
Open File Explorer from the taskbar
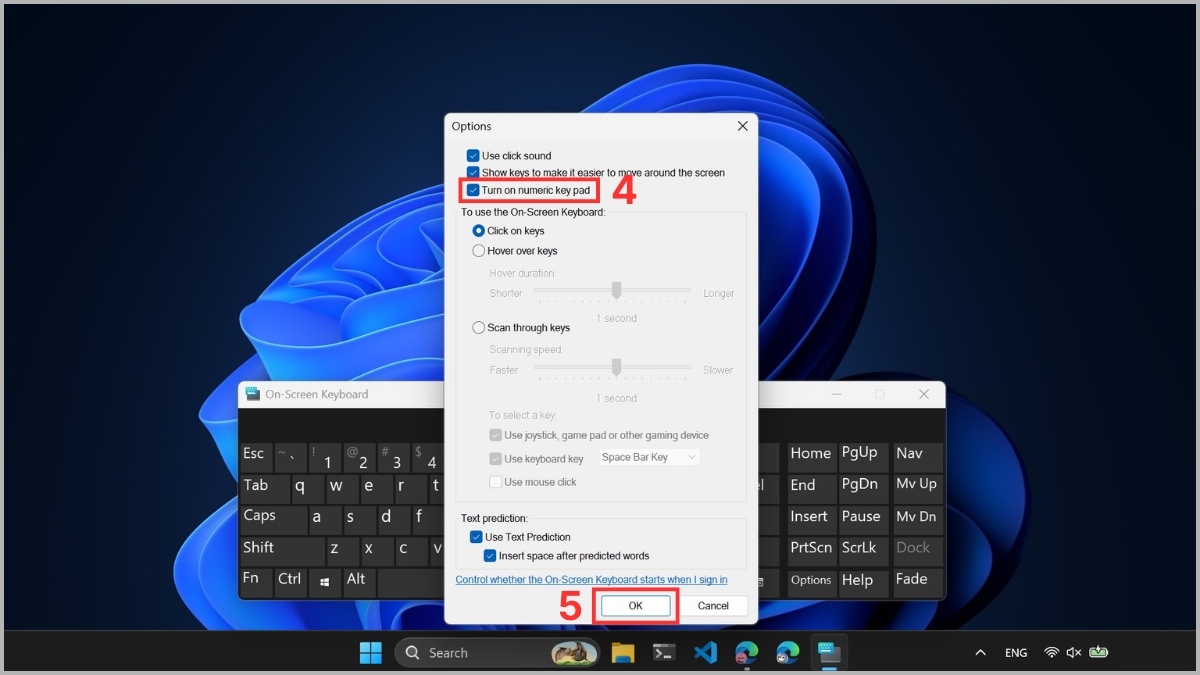(x=623, y=653)
